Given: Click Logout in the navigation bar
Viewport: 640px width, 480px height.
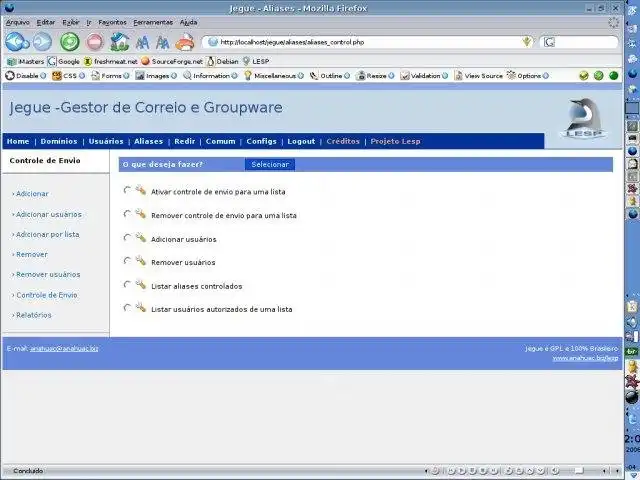Looking at the screenshot, I should click(x=301, y=141).
